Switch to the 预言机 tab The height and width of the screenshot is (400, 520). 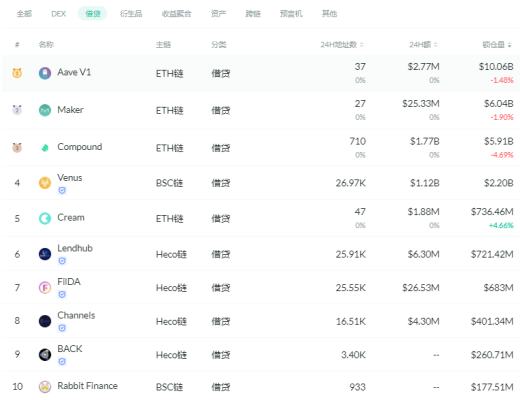tap(291, 13)
